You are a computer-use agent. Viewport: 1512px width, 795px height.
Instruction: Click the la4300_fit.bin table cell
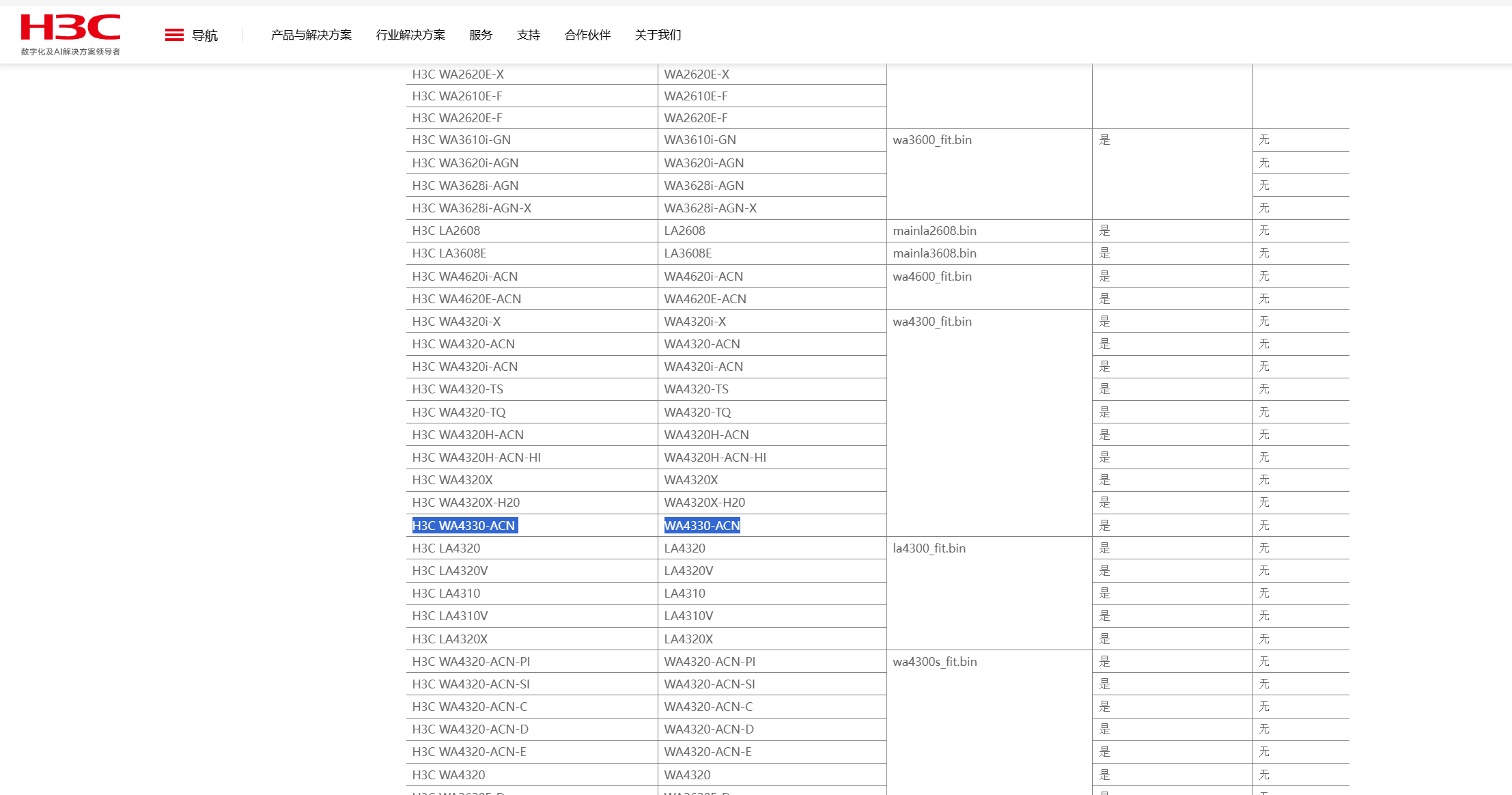pos(929,548)
